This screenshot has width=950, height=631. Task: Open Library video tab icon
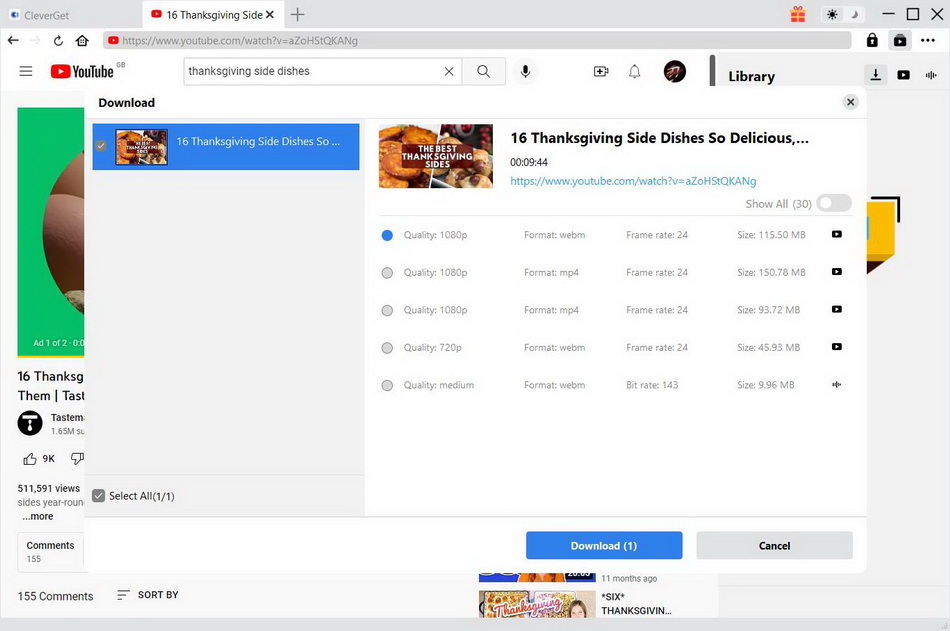(903, 75)
